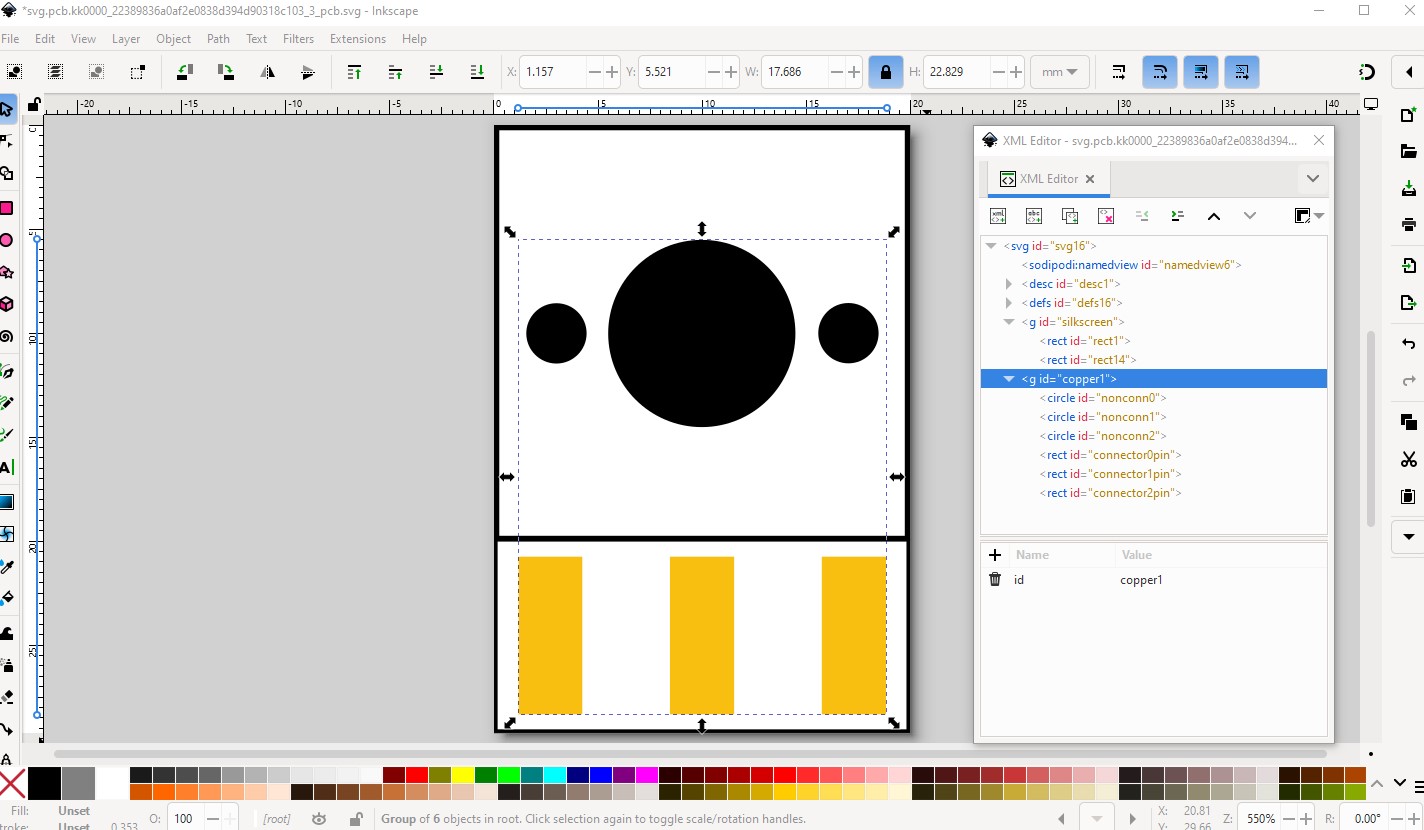Flip selection horizontally via toolbar icon
This screenshot has width=1424, height=830.
pos(267,72)
